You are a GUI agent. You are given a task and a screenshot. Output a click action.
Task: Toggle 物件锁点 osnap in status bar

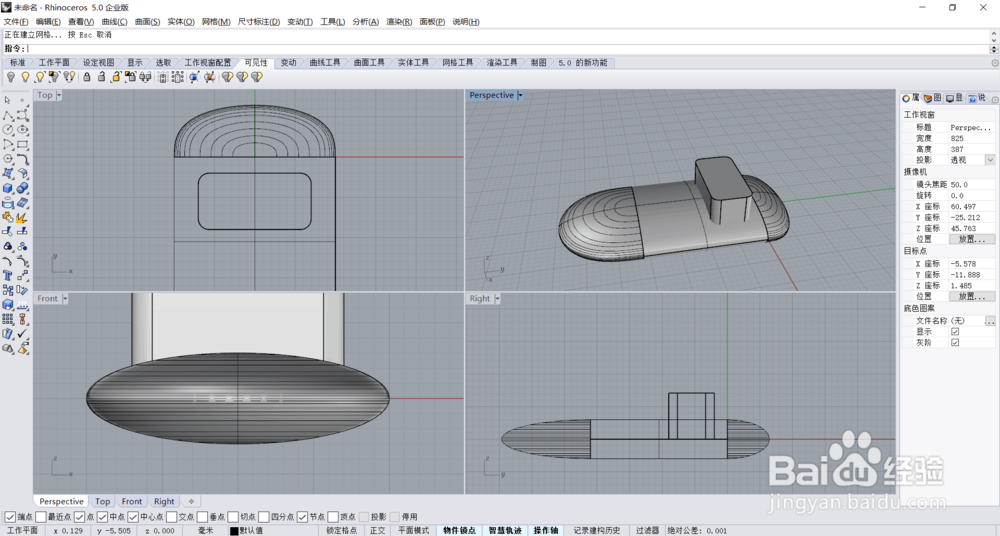[x=459, y=530]
